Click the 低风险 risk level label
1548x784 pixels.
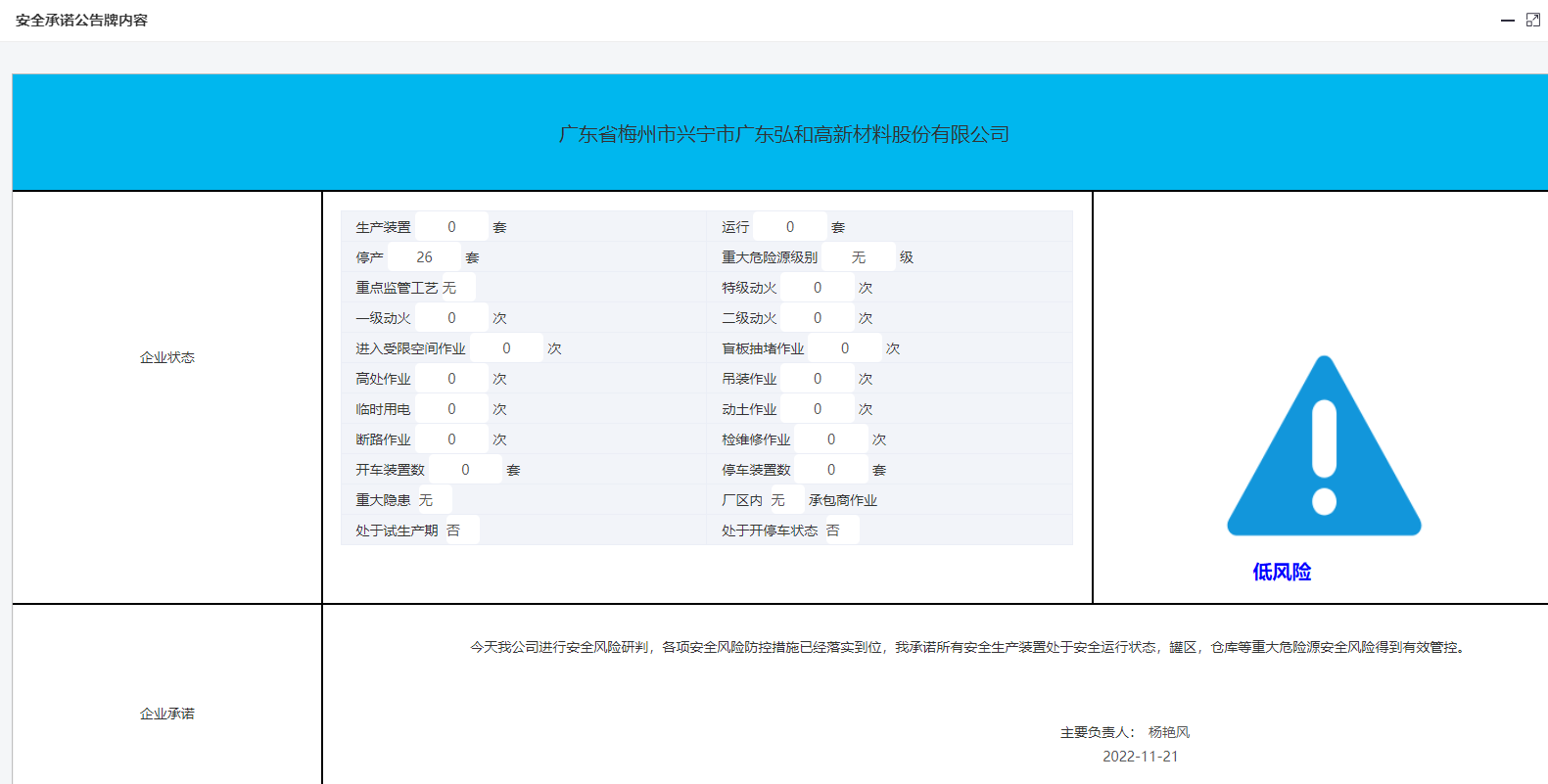[1282, 572]
